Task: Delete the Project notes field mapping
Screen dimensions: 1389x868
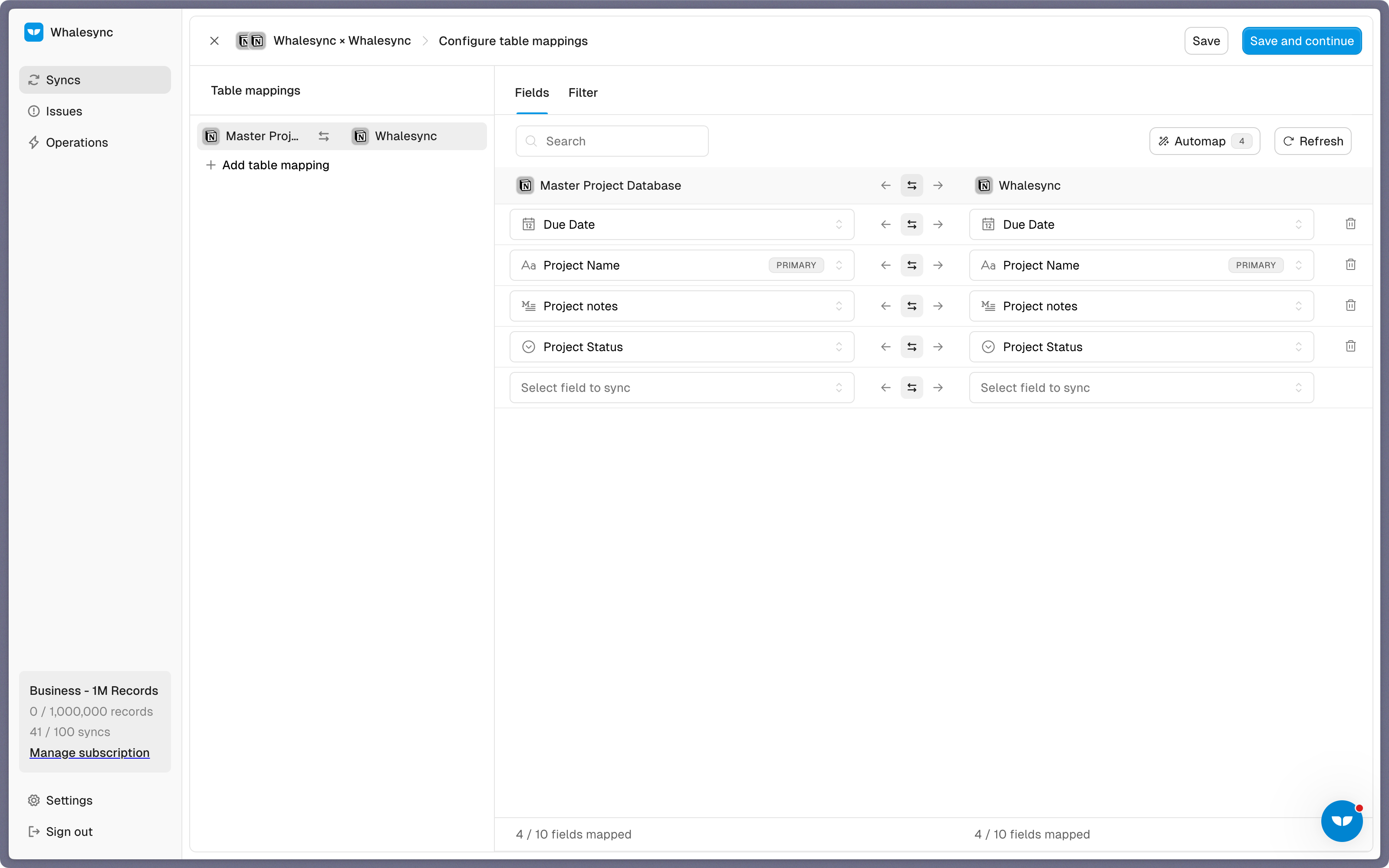Action: click(1350, 306)
